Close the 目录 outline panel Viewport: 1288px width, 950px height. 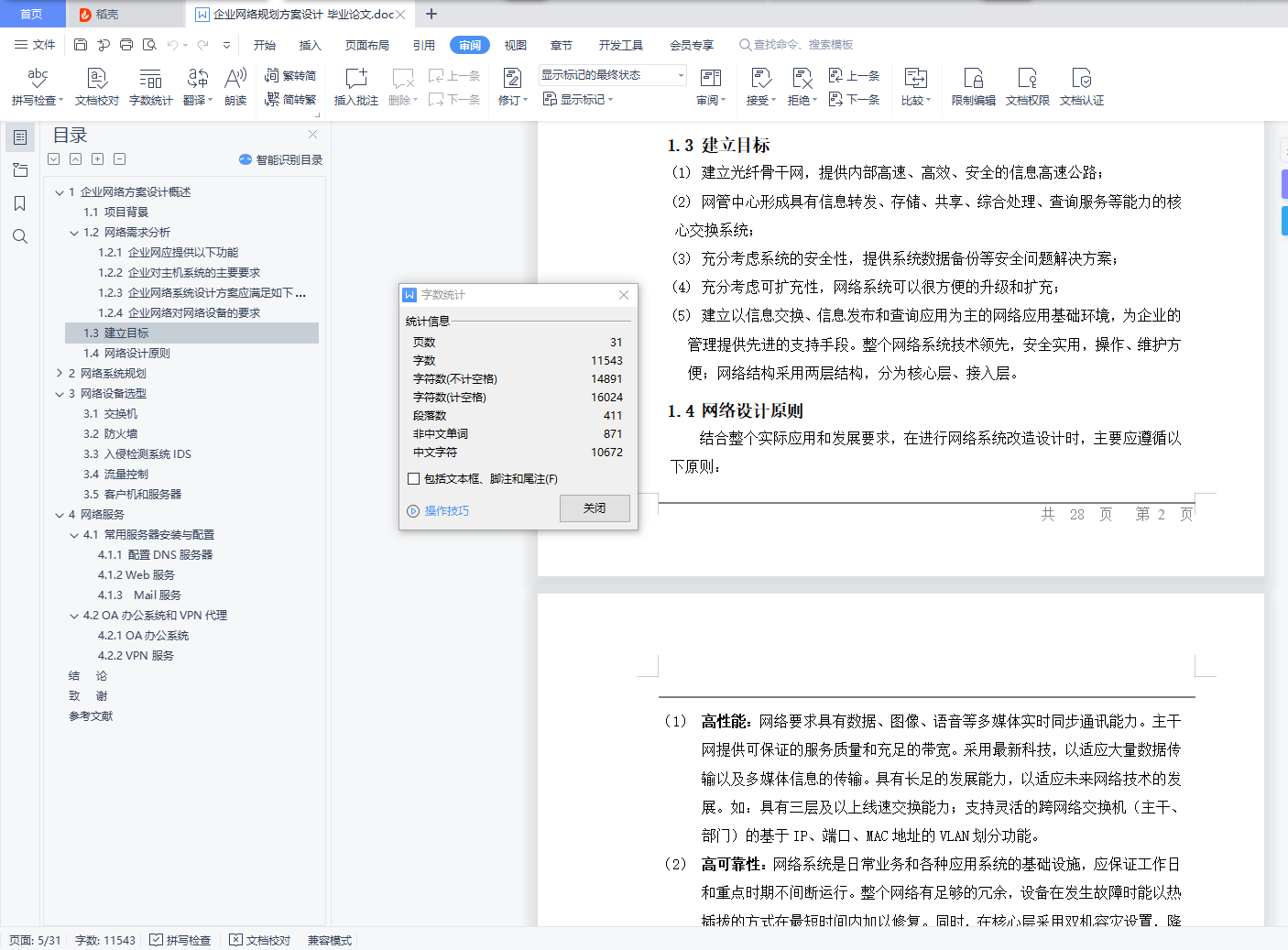(x=313, y=135)
